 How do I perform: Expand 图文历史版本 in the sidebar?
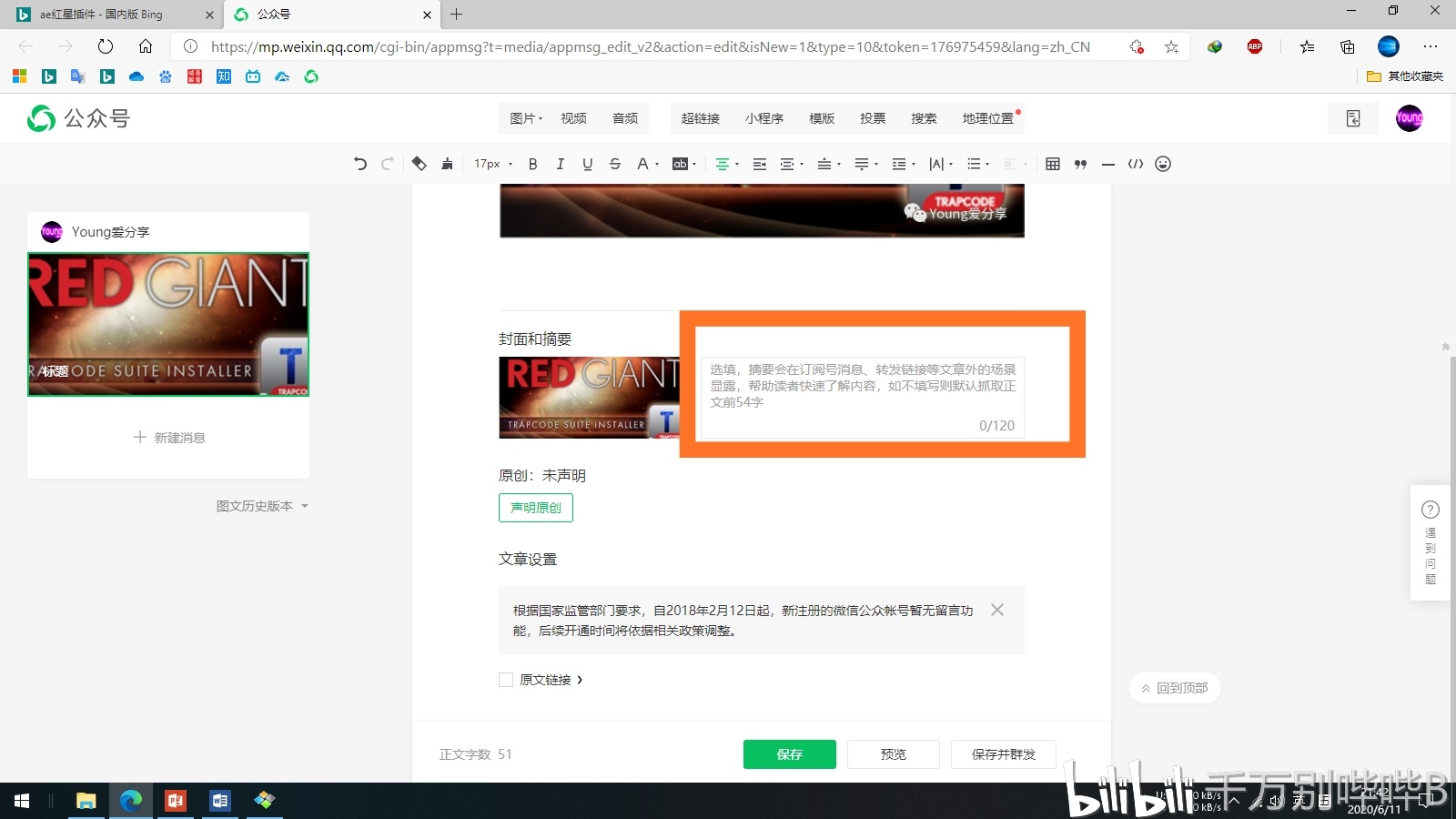[x=262, y=506]
